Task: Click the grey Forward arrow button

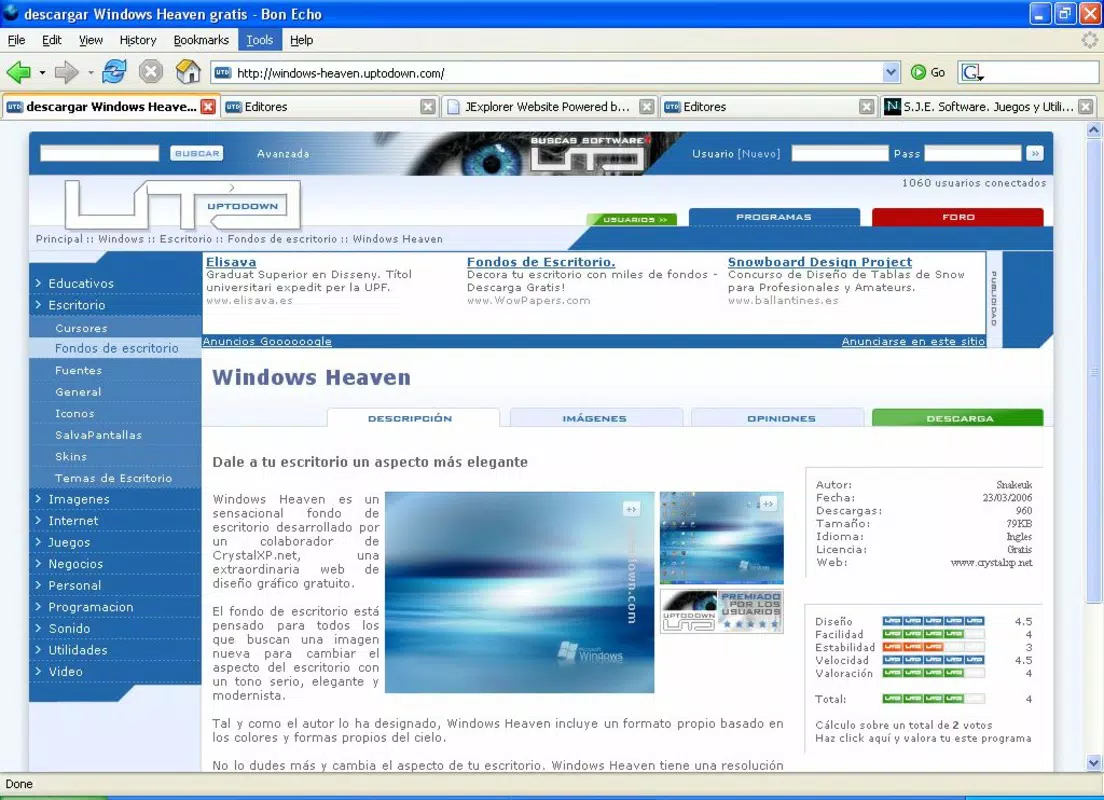Action: tap(67, 72)
